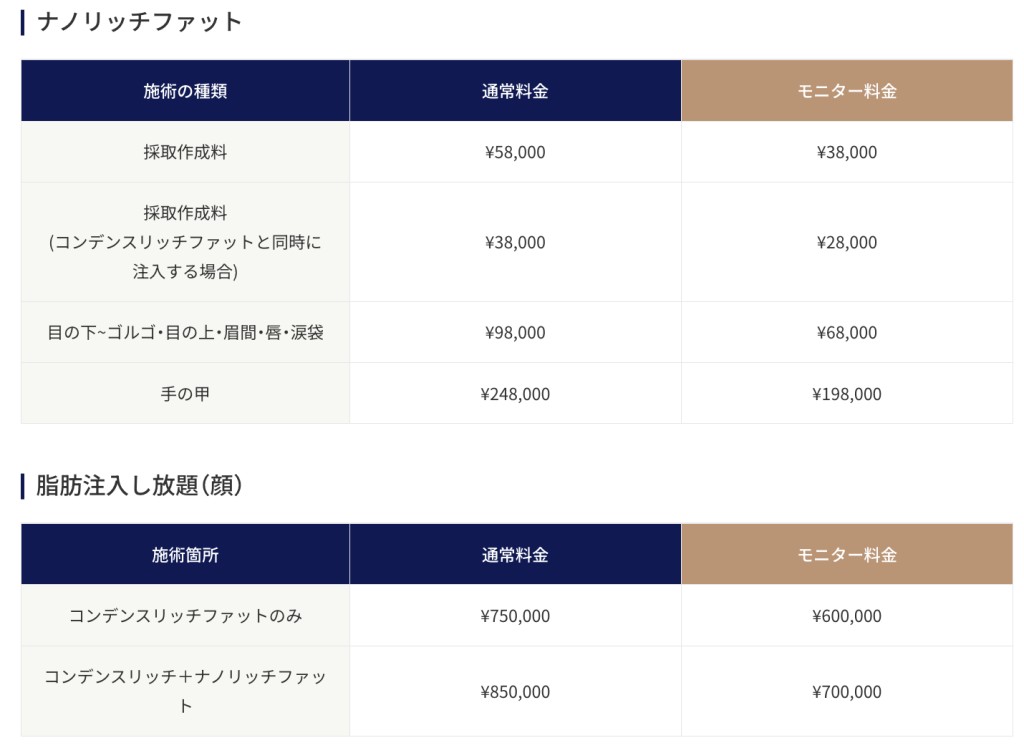Select the コンデンスリッチファットと同時に注入する場合 row label
Image resolution: width=1024 pixels, height=753 pixels.
185,242
